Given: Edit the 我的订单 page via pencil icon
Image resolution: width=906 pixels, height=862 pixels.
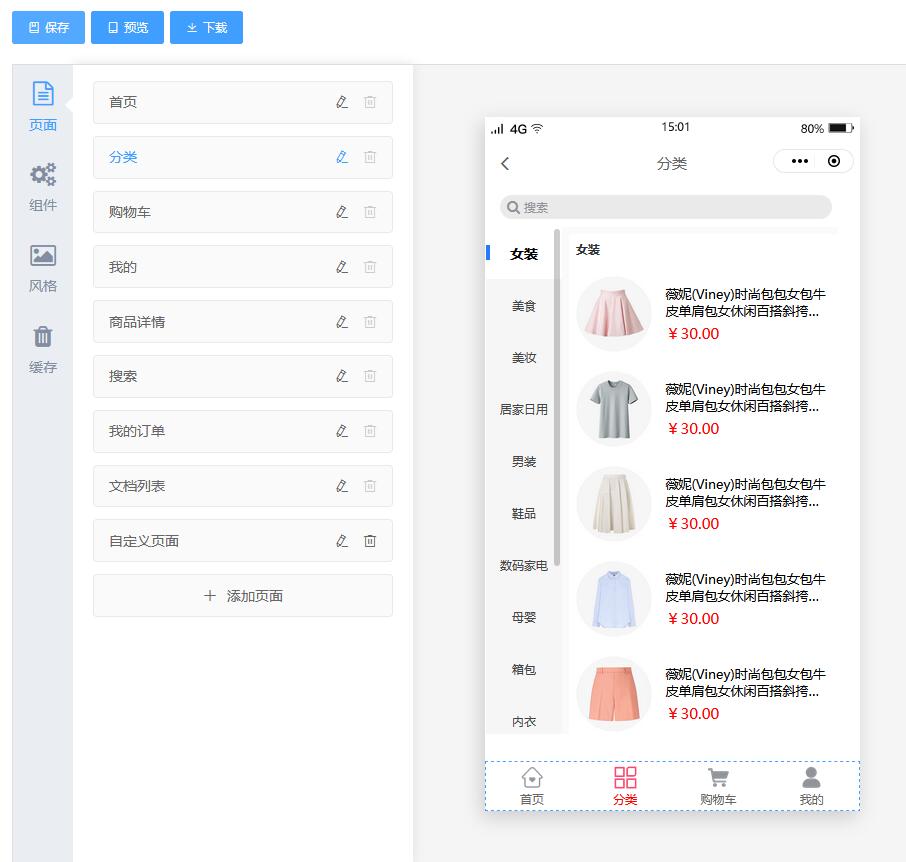Looking at the screenshot, I should pos(342,431).
